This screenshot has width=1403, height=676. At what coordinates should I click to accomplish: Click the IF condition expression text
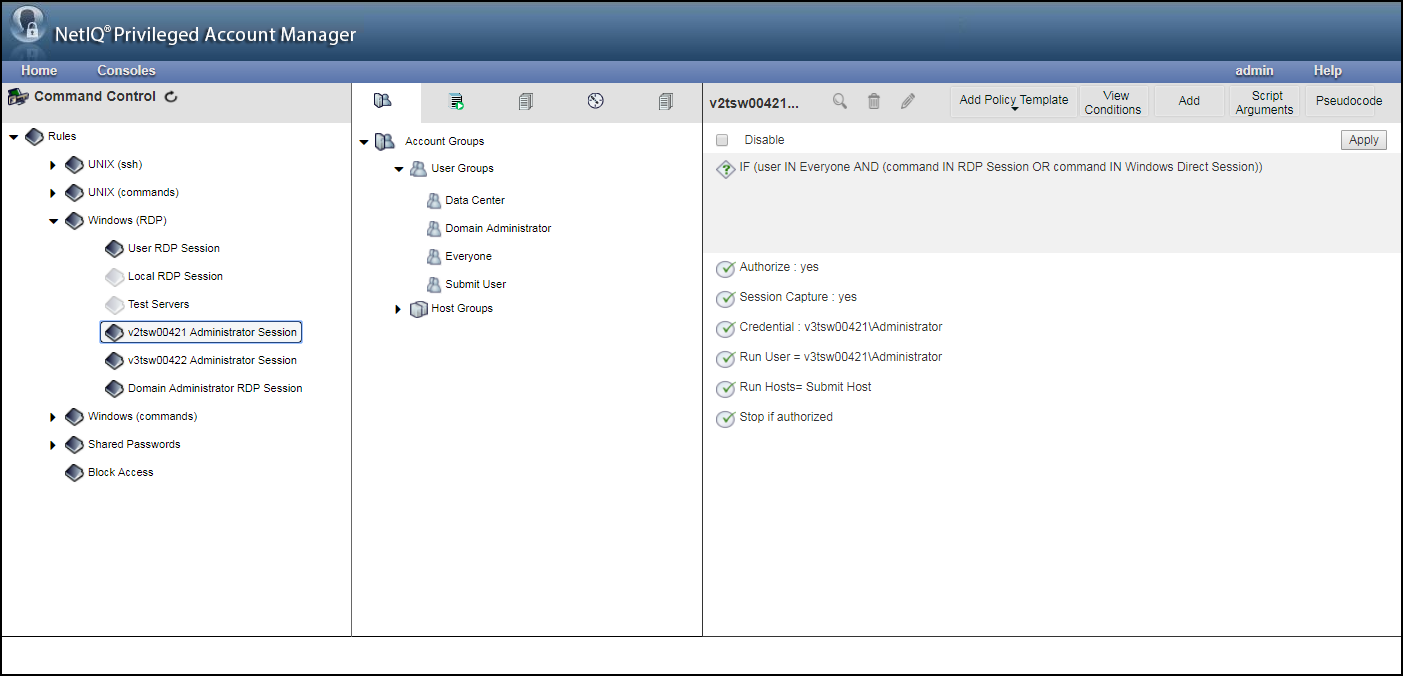[x=1001, y=167]
